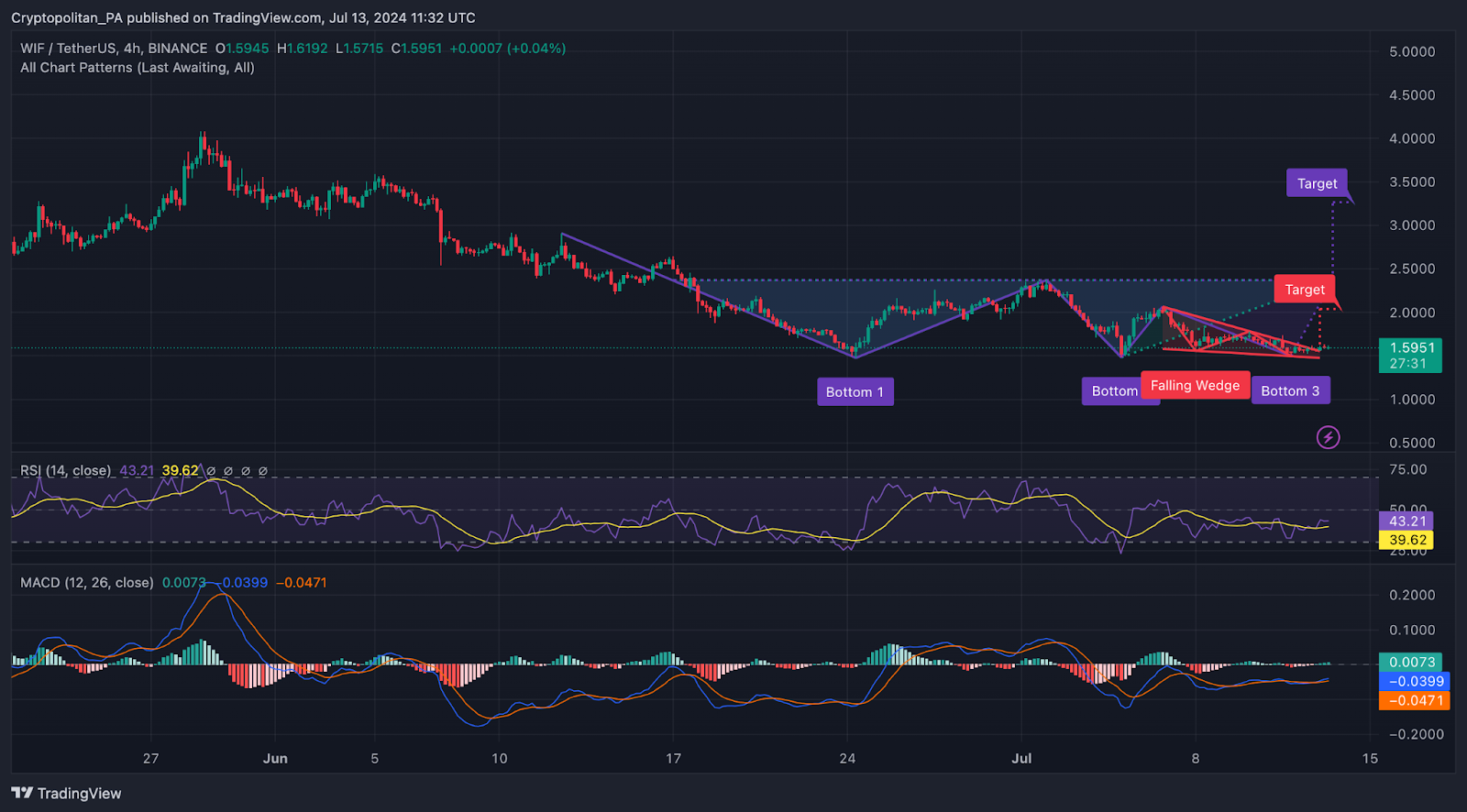The height and width of the screenshot is (812, 1467).
Task: Click the TradingView logo at bottom left
Action: pyautogui.click(x=66, y=794)
